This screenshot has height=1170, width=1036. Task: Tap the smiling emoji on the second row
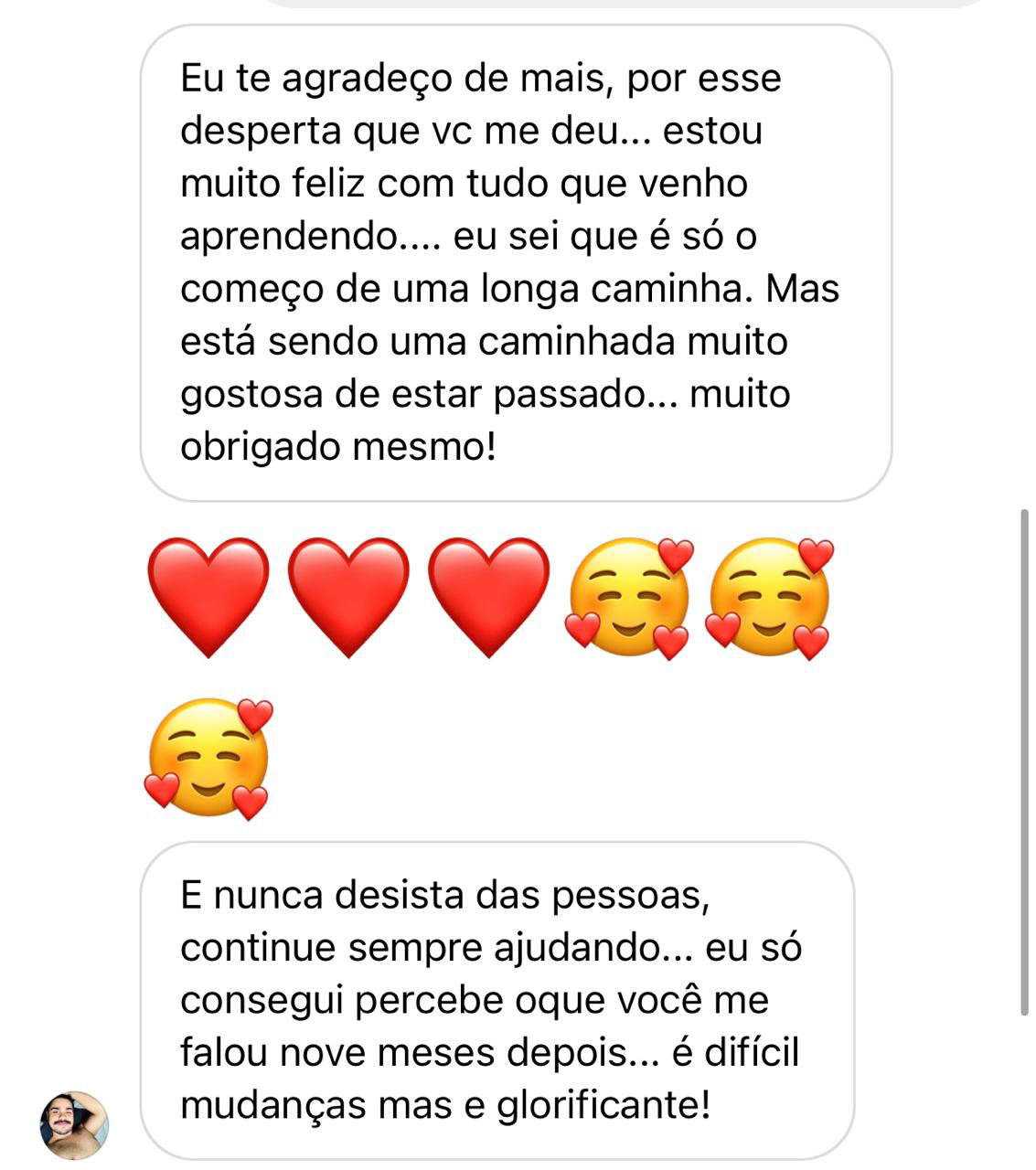pos(208,759)
